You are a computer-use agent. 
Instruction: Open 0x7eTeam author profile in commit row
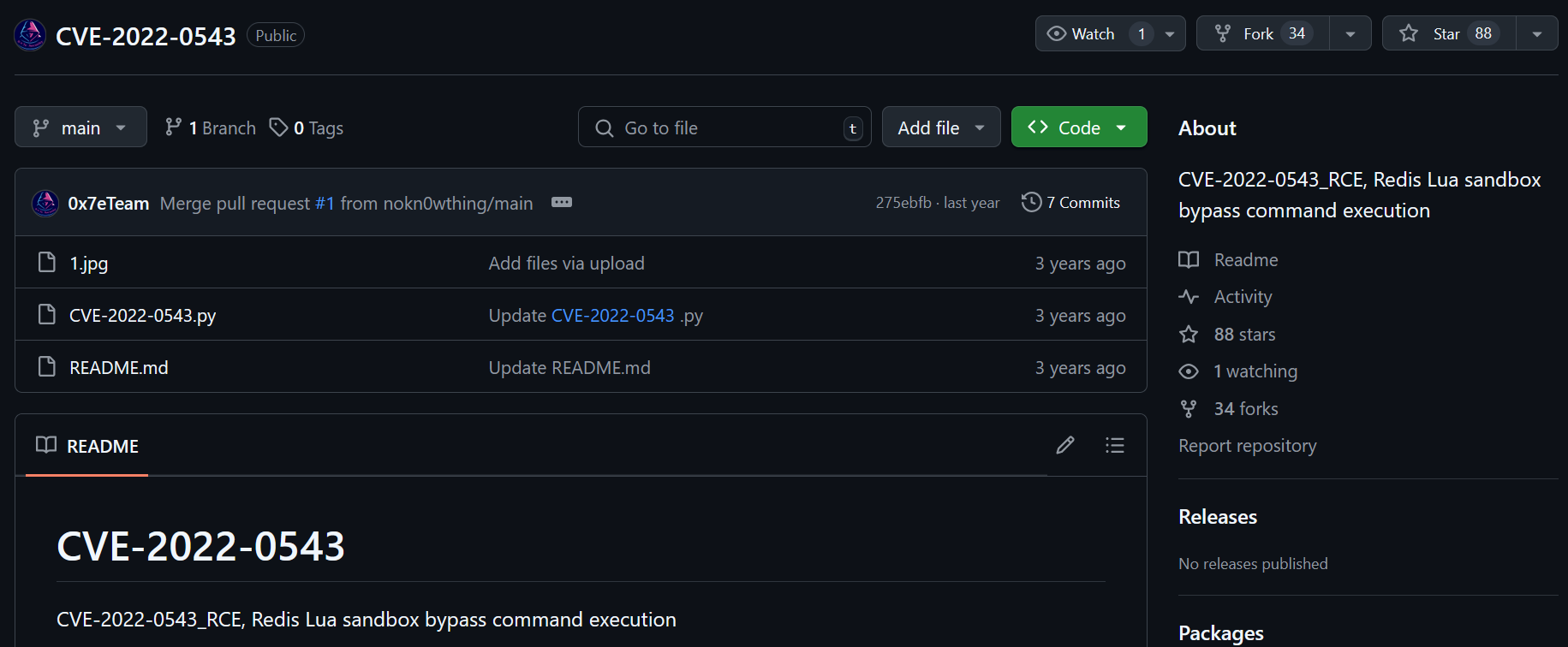[x=109, y=203]
